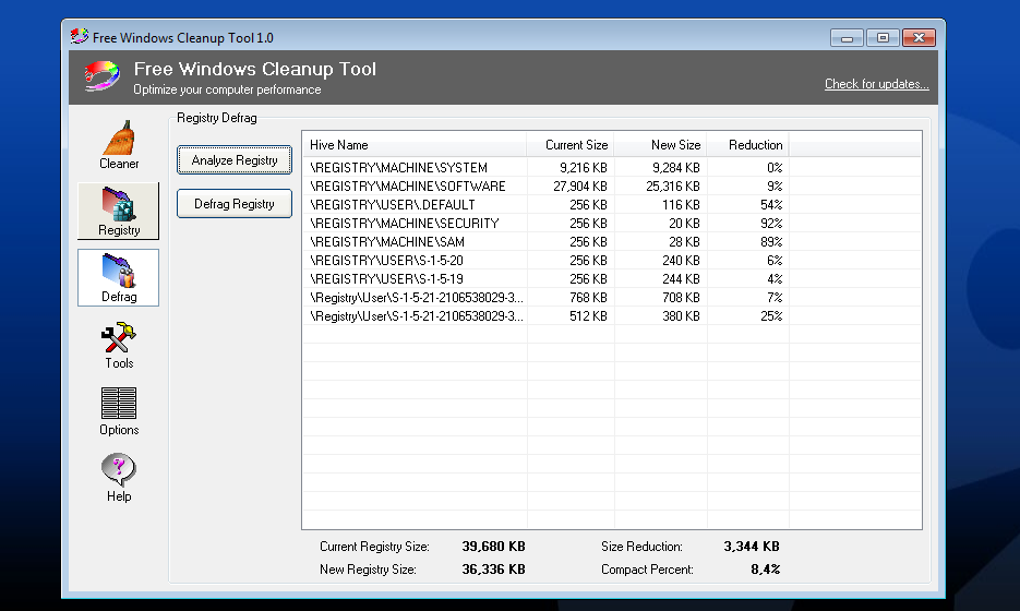Click the 708 KB new size cell
Screen dimensions: 1020x611
pyautogui.click(x=680, y=297)
